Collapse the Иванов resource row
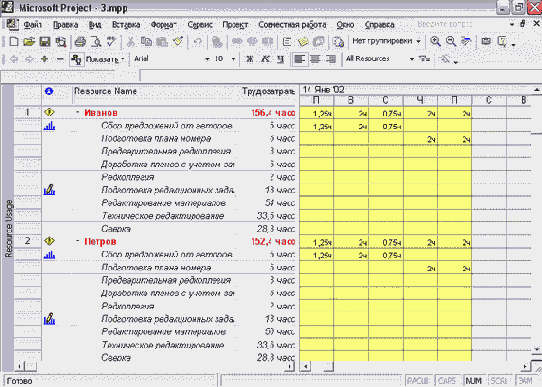Screen dimensions: 542x387 (77, 112)
